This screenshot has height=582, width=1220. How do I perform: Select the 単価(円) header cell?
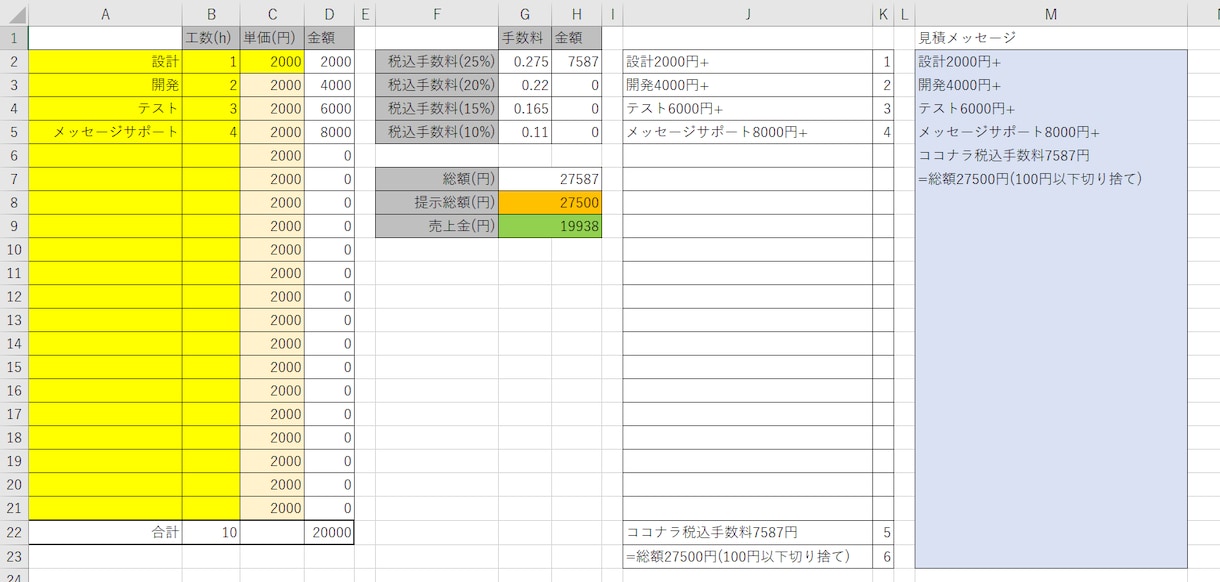[272, 38]
